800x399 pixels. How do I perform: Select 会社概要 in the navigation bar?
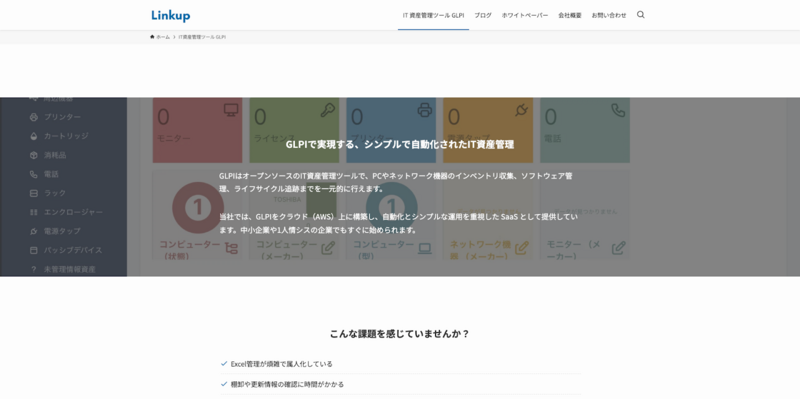point(569,15)
